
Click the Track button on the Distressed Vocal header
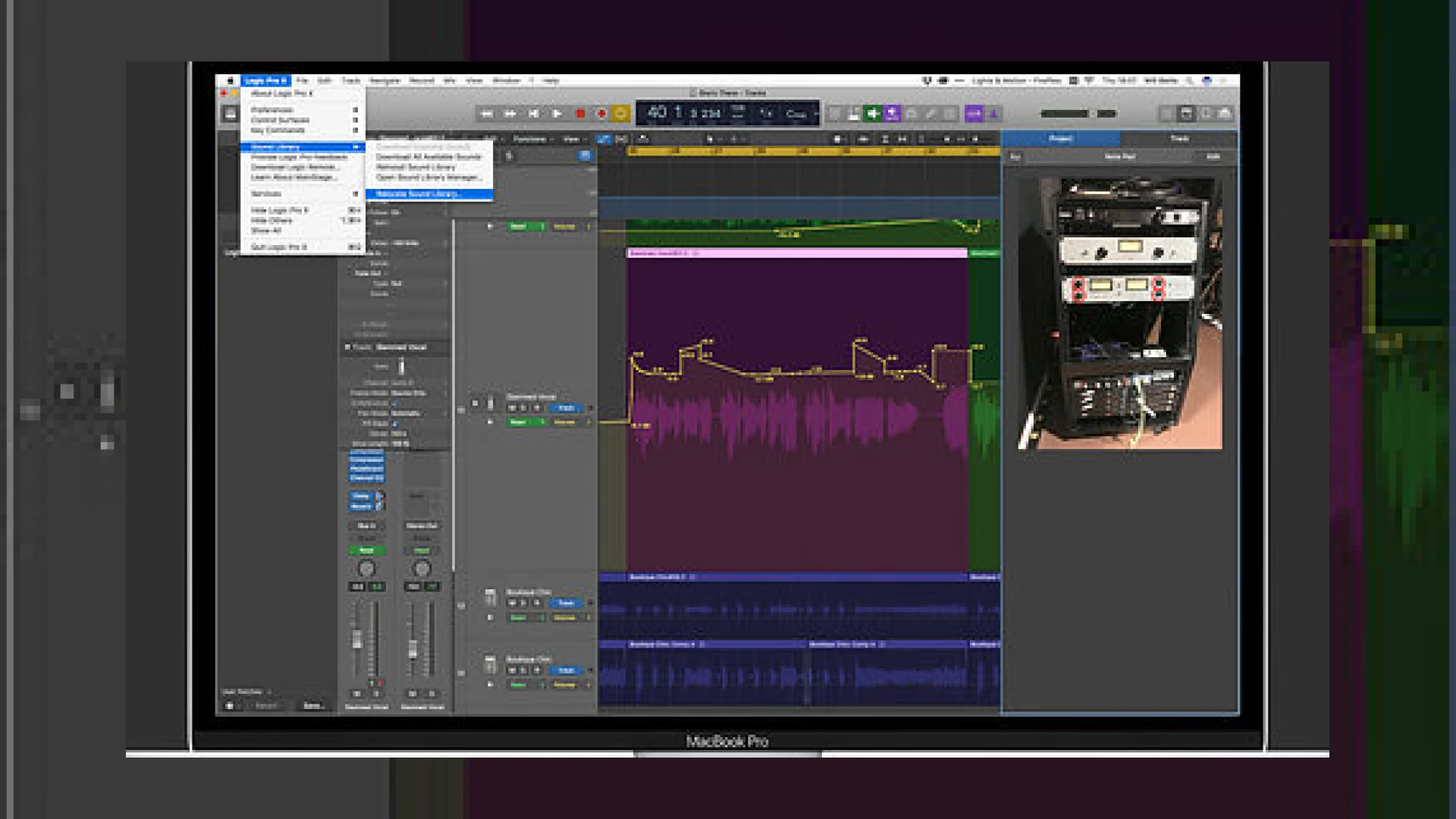[x=566, y=409]
